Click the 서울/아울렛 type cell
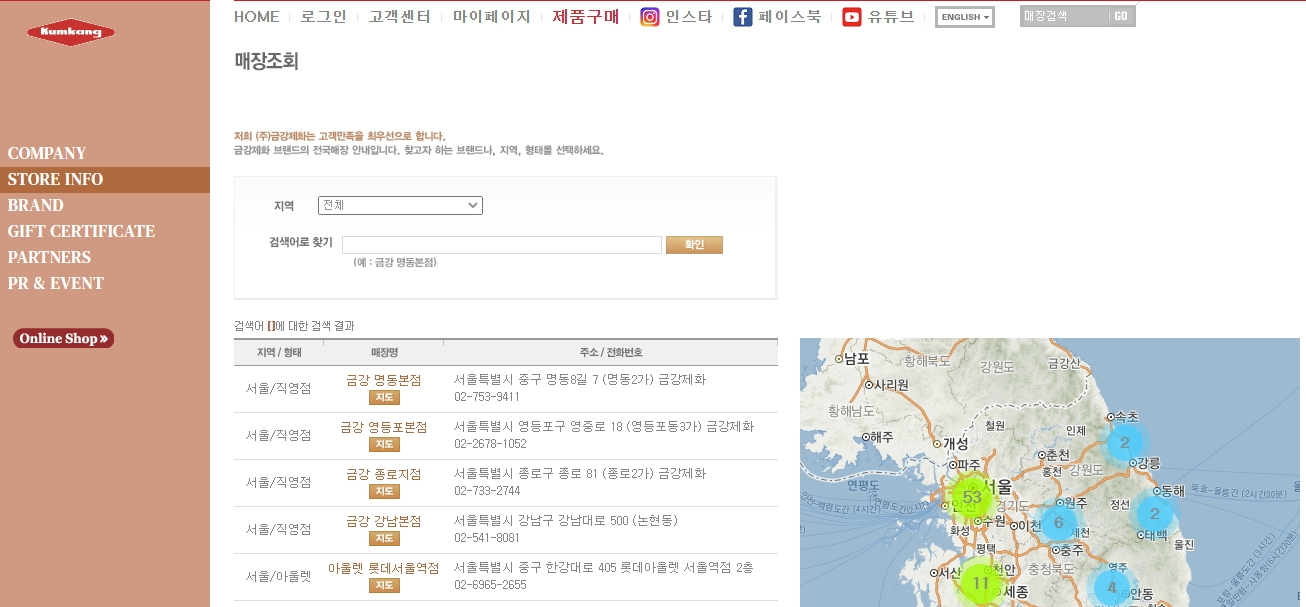Screen dimensions: 1306x607 click(279, 576)
